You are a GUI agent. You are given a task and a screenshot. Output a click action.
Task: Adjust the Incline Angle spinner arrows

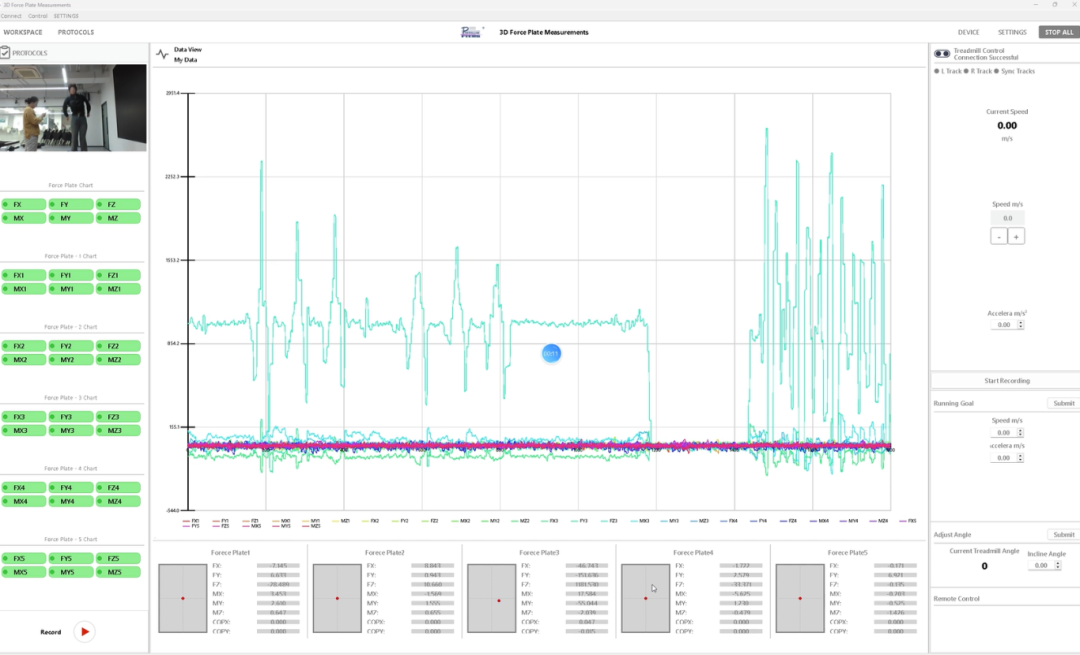coord(1055,565)
